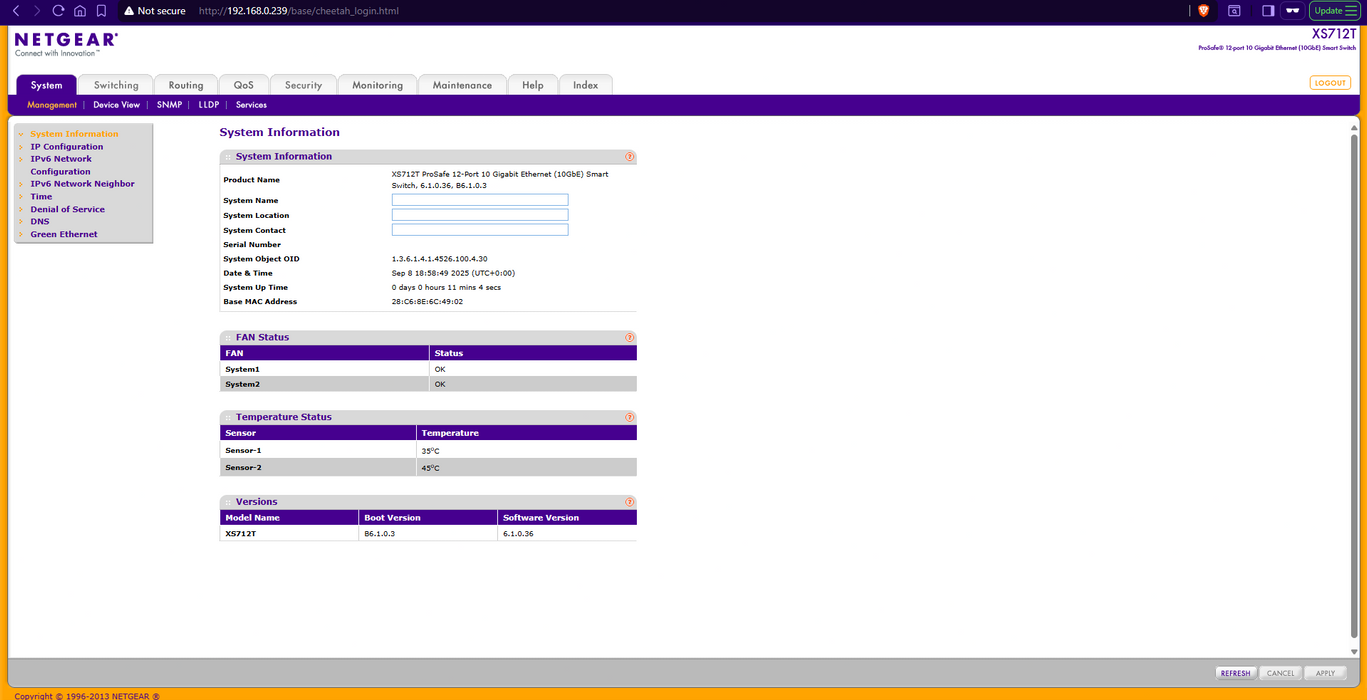Screen dimensions: 1367x700
Task: Click the REFRESH button
Action: click(1235, 673)
